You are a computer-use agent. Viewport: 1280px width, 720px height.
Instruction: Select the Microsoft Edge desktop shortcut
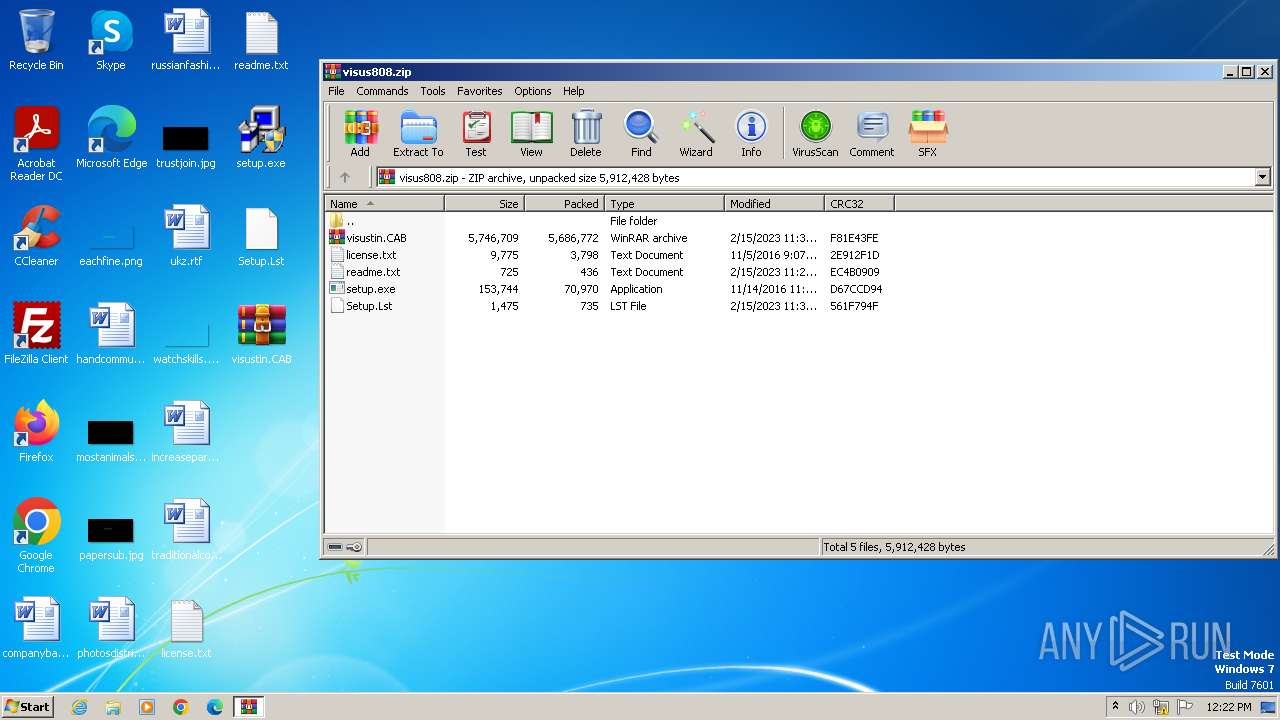click(x=111, y=138)
